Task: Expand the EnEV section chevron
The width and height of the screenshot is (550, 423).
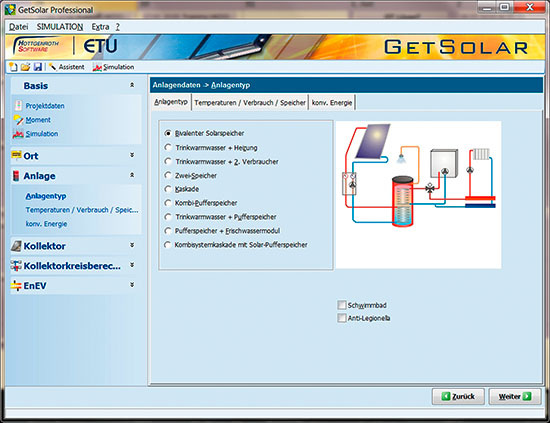Action: click(132, 285)
